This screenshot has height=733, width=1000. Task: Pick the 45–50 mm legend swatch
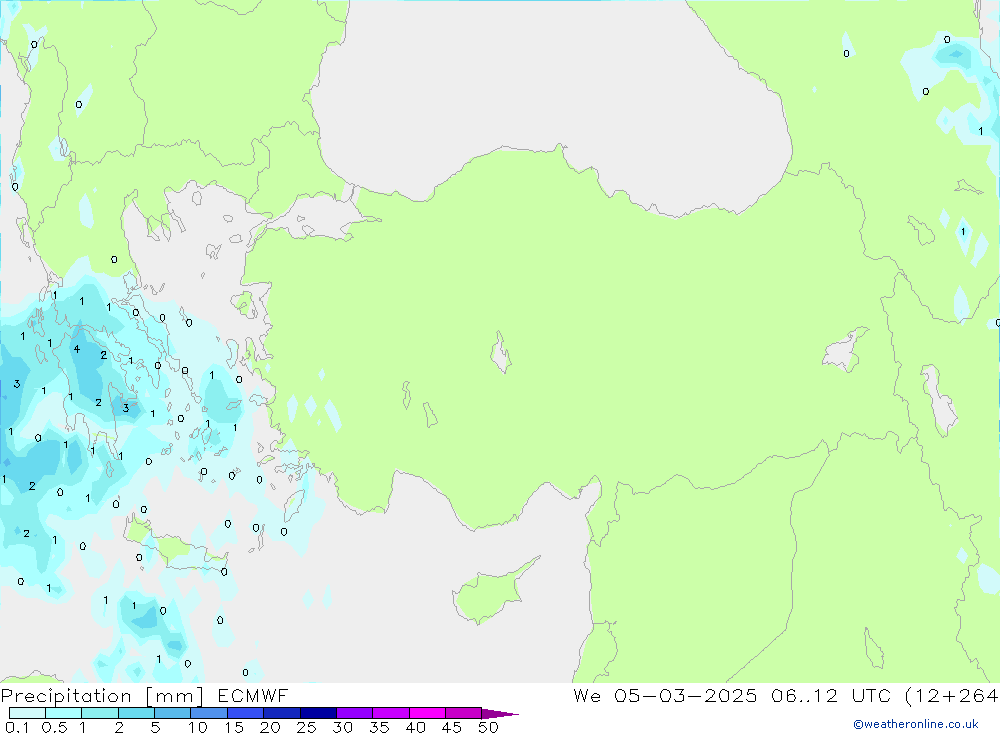click(463, 713)
